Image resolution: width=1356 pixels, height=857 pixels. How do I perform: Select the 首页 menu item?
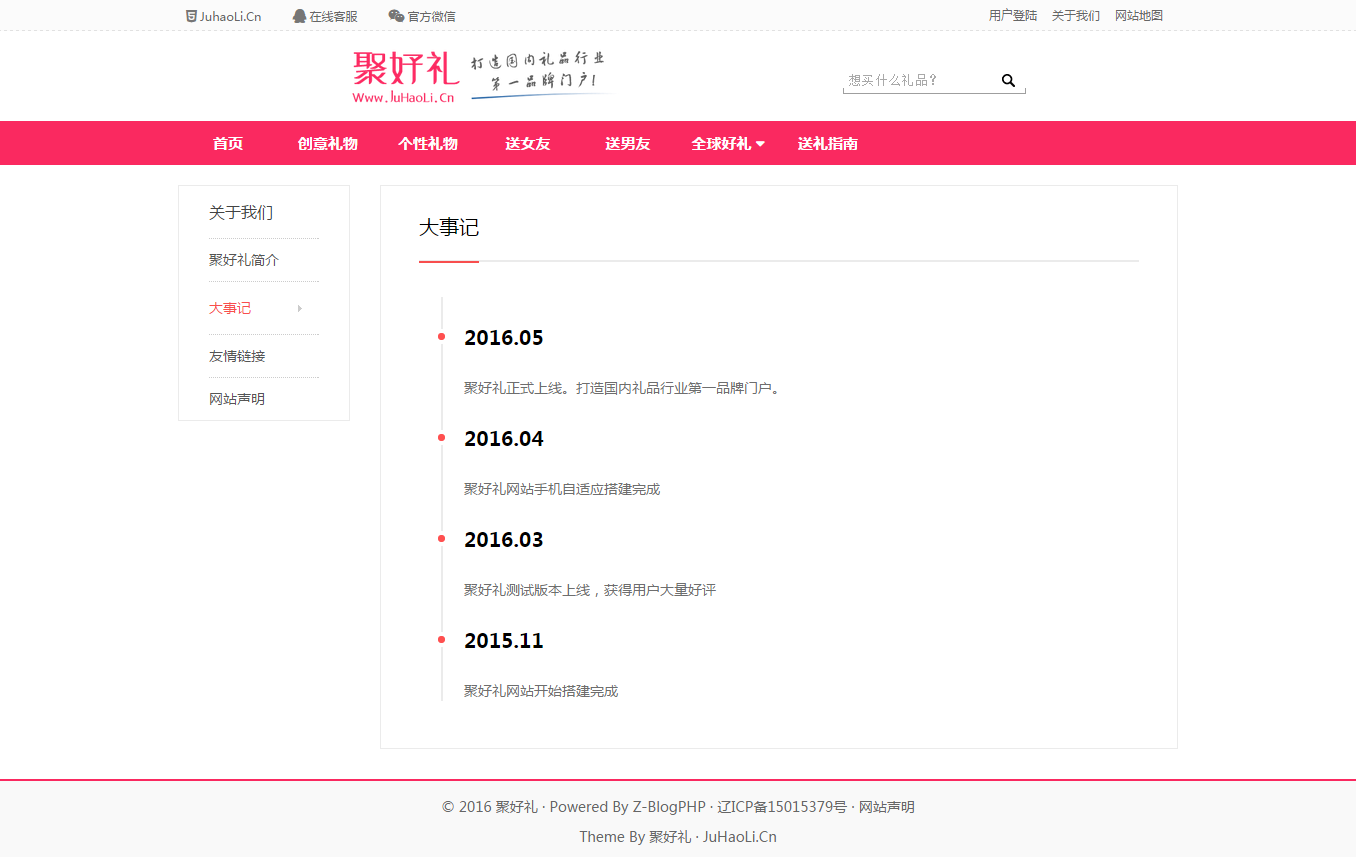(226, 143)
